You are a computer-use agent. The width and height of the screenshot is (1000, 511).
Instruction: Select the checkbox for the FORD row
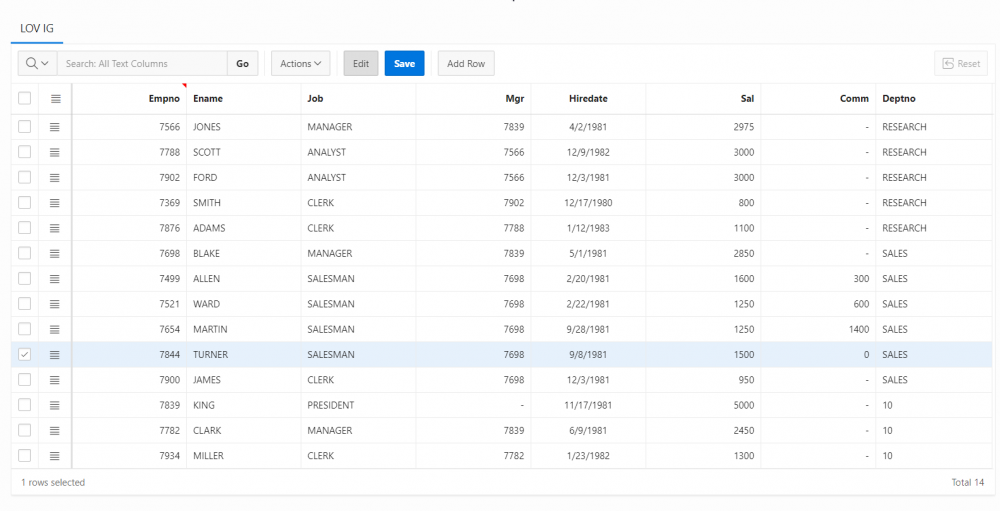[25, 178]
